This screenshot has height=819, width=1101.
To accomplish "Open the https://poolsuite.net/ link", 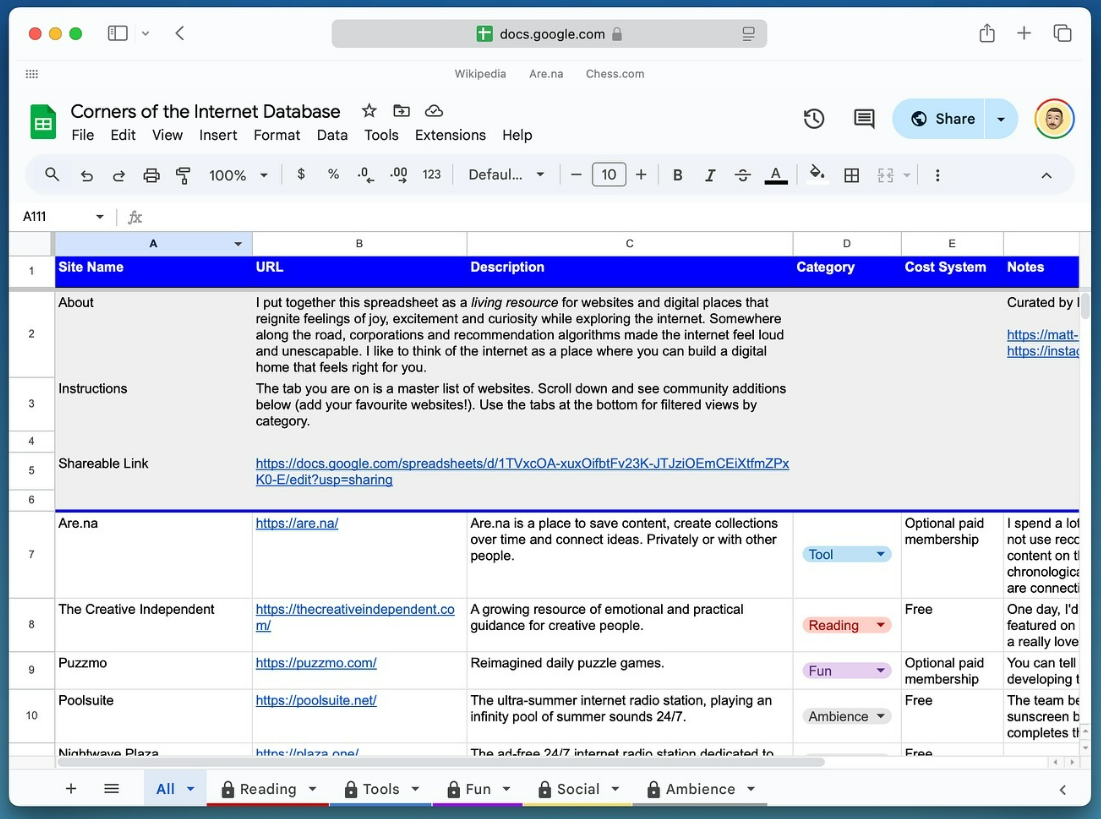I will pyautogui.click(x=316, y=700).
